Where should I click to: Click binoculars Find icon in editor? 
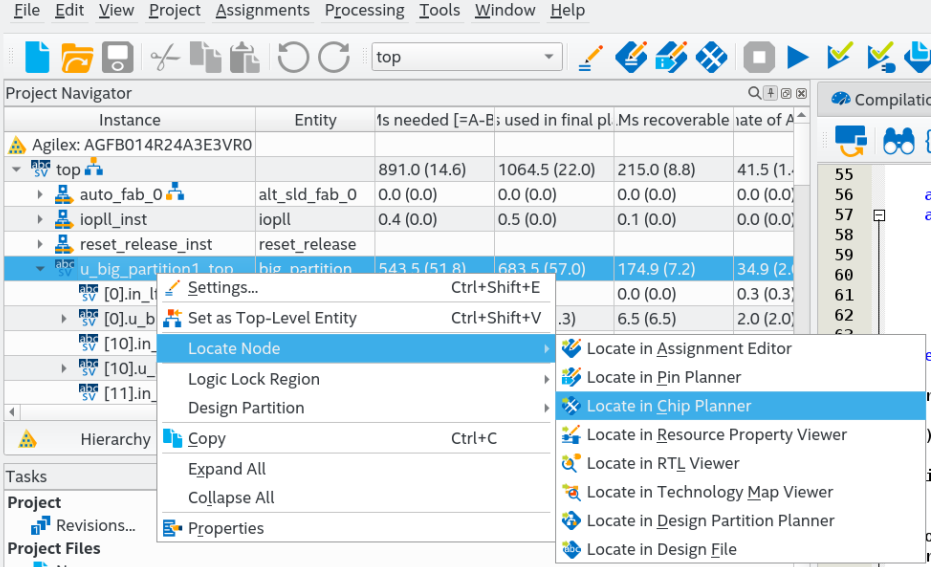[898, 142]
